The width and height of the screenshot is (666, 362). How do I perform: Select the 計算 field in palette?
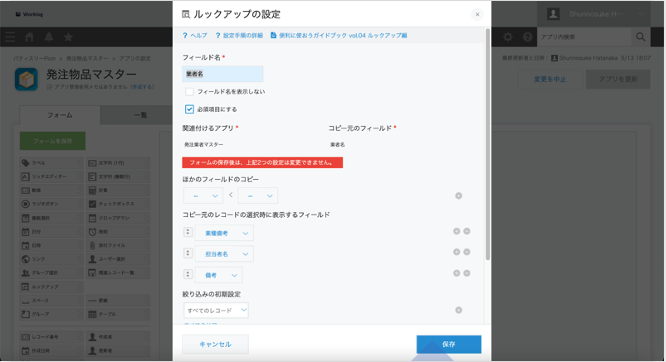(x=118, y=190)
